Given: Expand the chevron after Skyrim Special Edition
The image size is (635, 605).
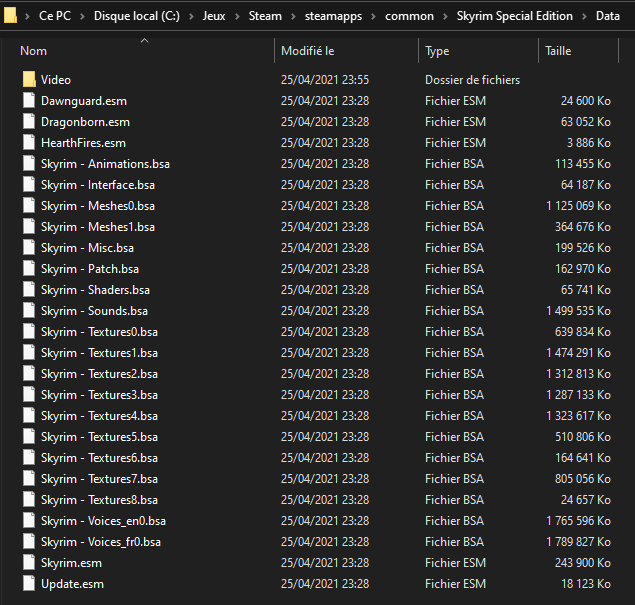Looking at the screenshot, I should click(x=584, y=16).
